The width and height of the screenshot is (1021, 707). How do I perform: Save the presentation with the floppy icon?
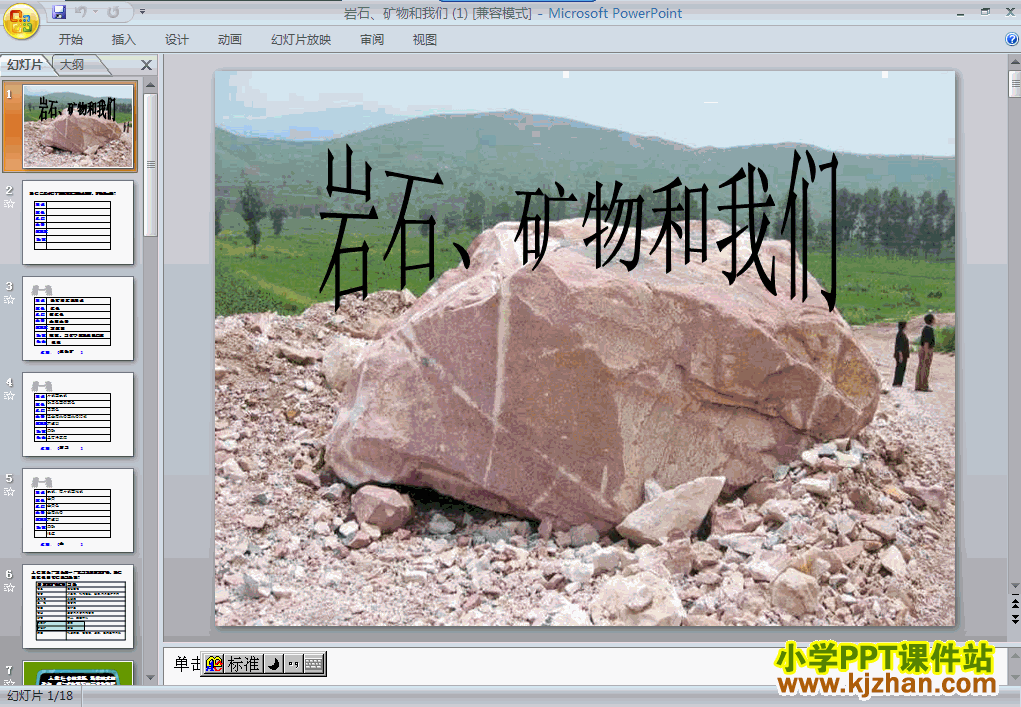tap(59, 12)
